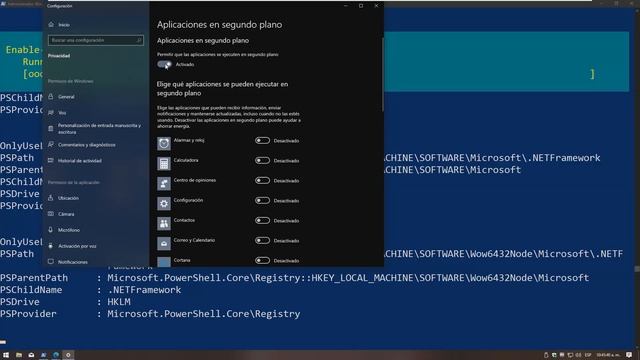Click the Alarmas y reloj app icon
The image size is (640, 360).
point(164,143)
